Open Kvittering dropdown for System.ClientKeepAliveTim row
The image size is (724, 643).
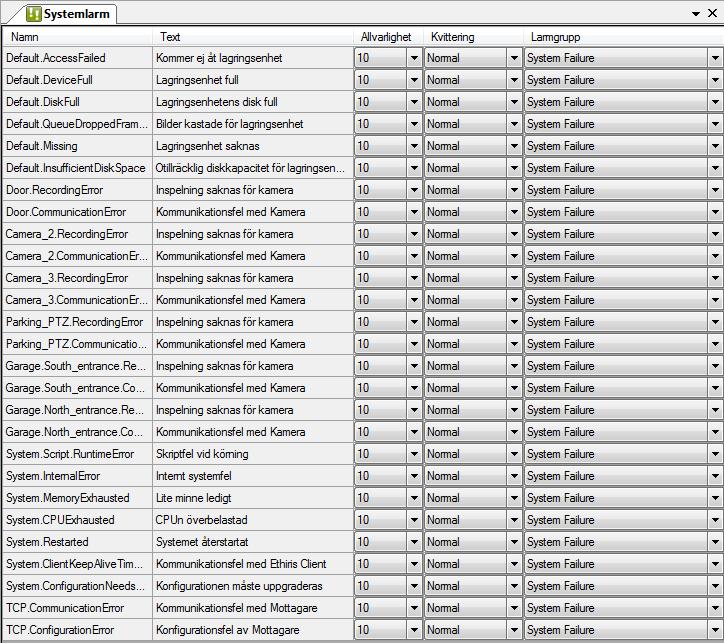pos(514,564)
